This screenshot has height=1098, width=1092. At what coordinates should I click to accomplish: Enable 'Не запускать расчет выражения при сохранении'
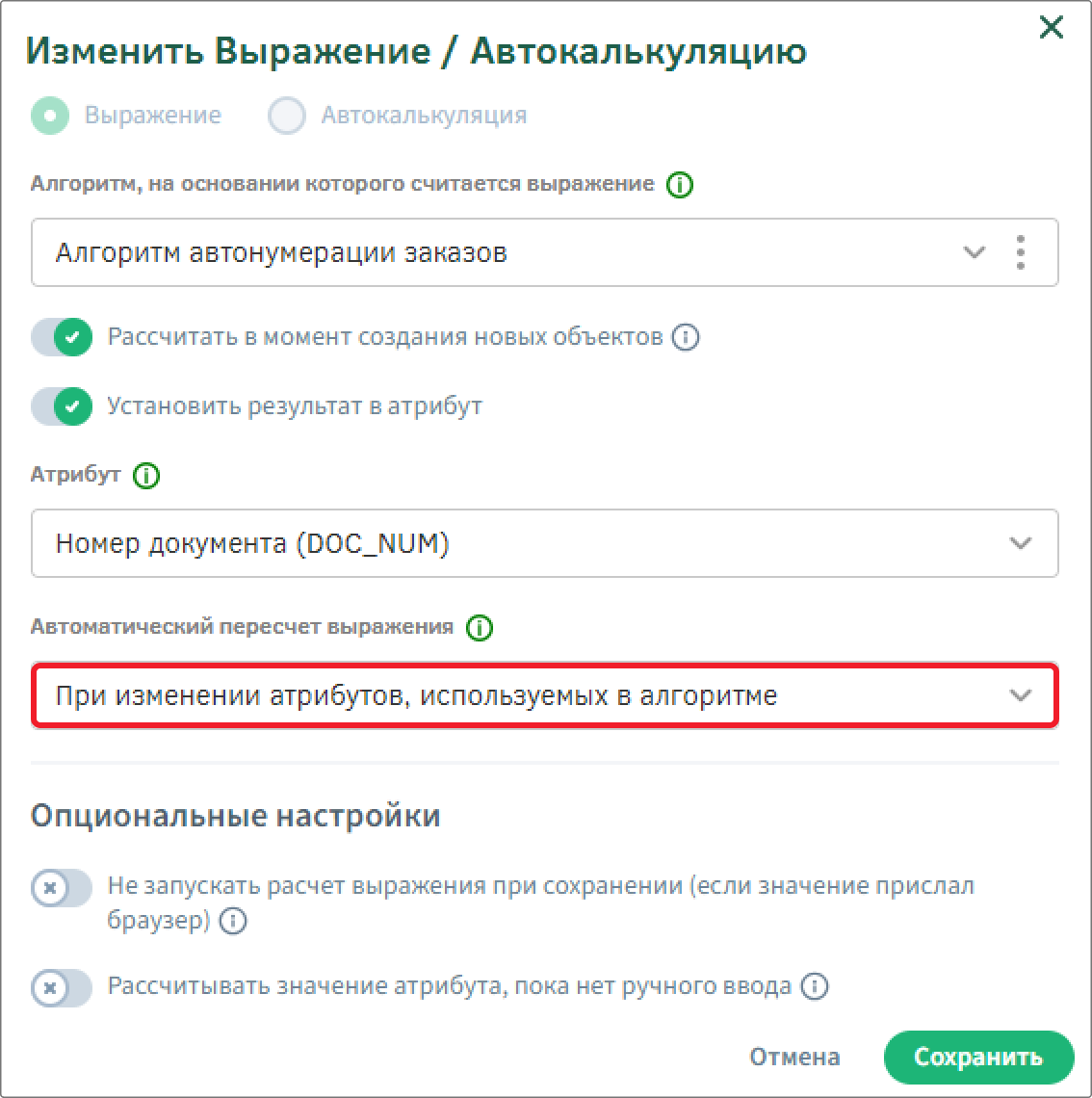click(x=62, y=889)
